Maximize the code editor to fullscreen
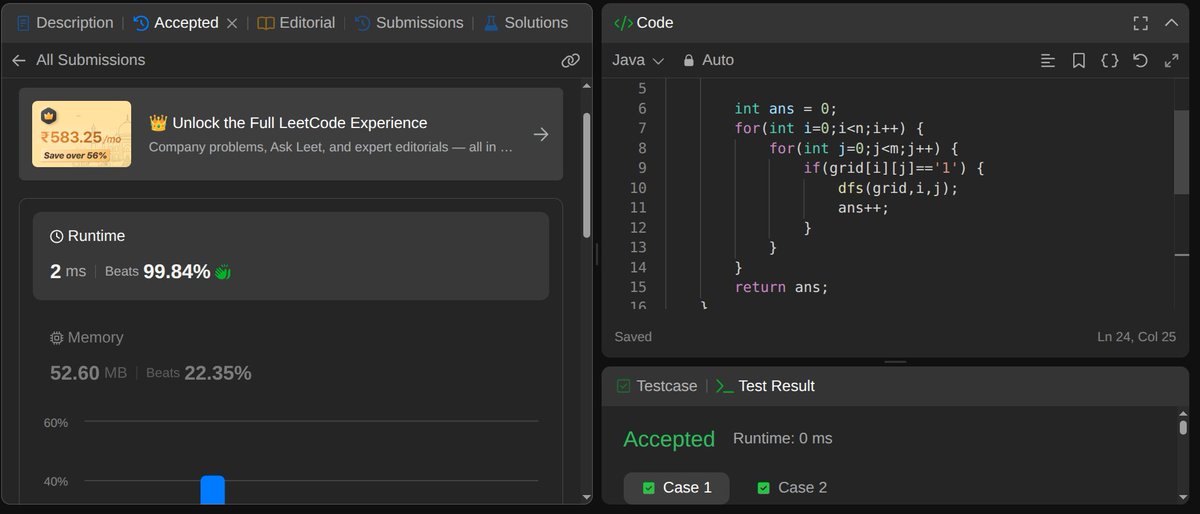 click(1140, 22)
